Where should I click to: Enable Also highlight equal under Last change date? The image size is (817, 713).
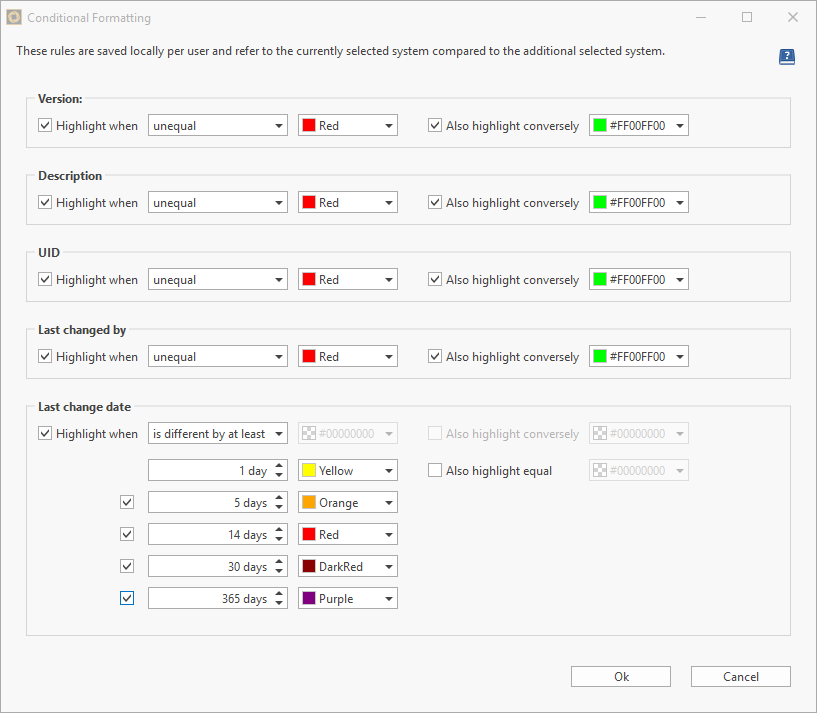point(437,470)
